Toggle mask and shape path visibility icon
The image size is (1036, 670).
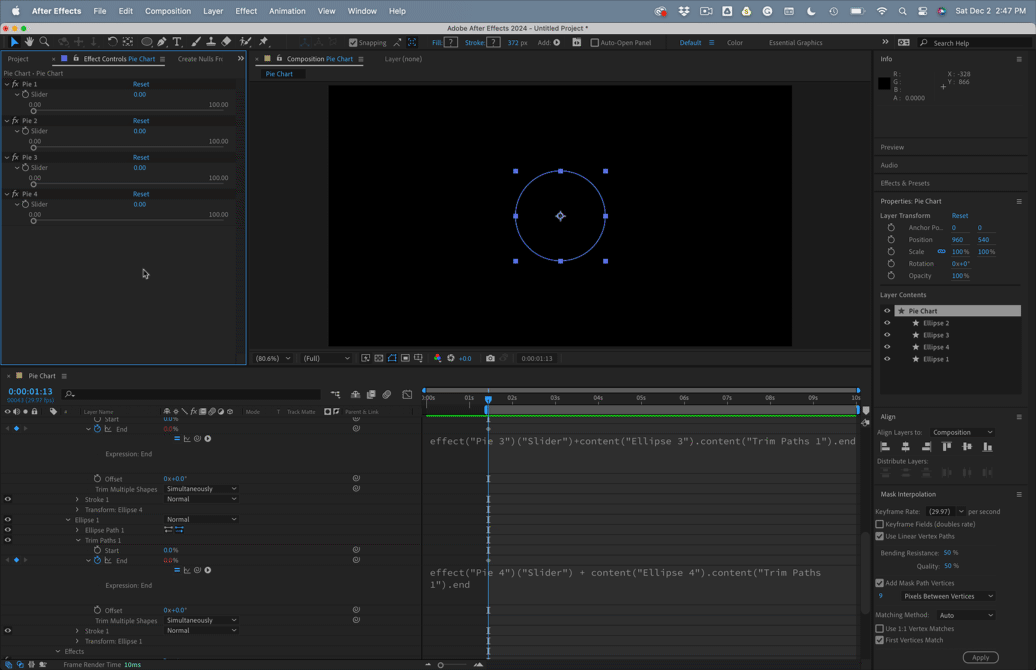coord(392,358)
